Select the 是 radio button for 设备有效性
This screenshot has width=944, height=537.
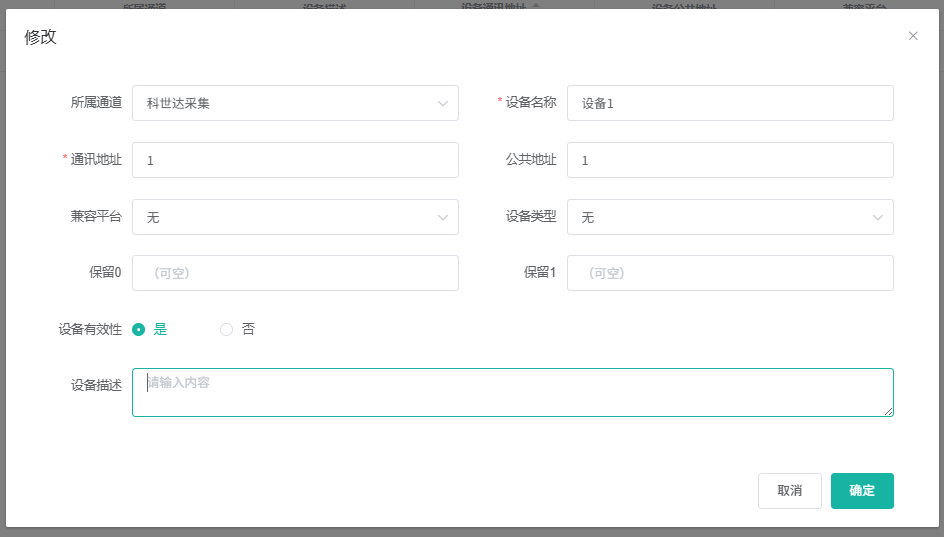pos(139,329)
